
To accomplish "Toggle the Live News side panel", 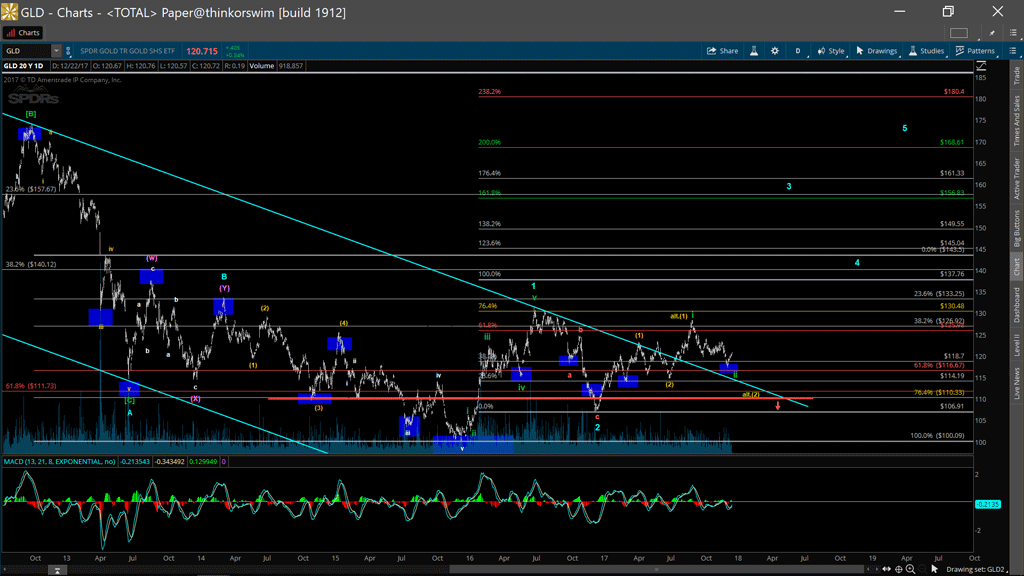I will tap(1017, 383).
